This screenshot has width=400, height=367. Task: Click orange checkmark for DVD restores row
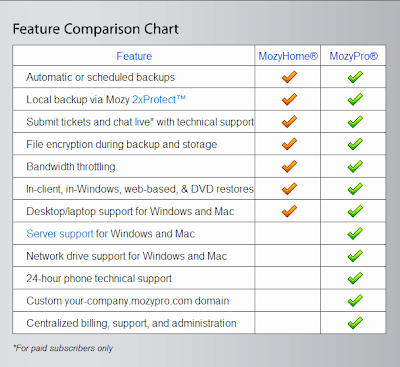click(289, 188)
